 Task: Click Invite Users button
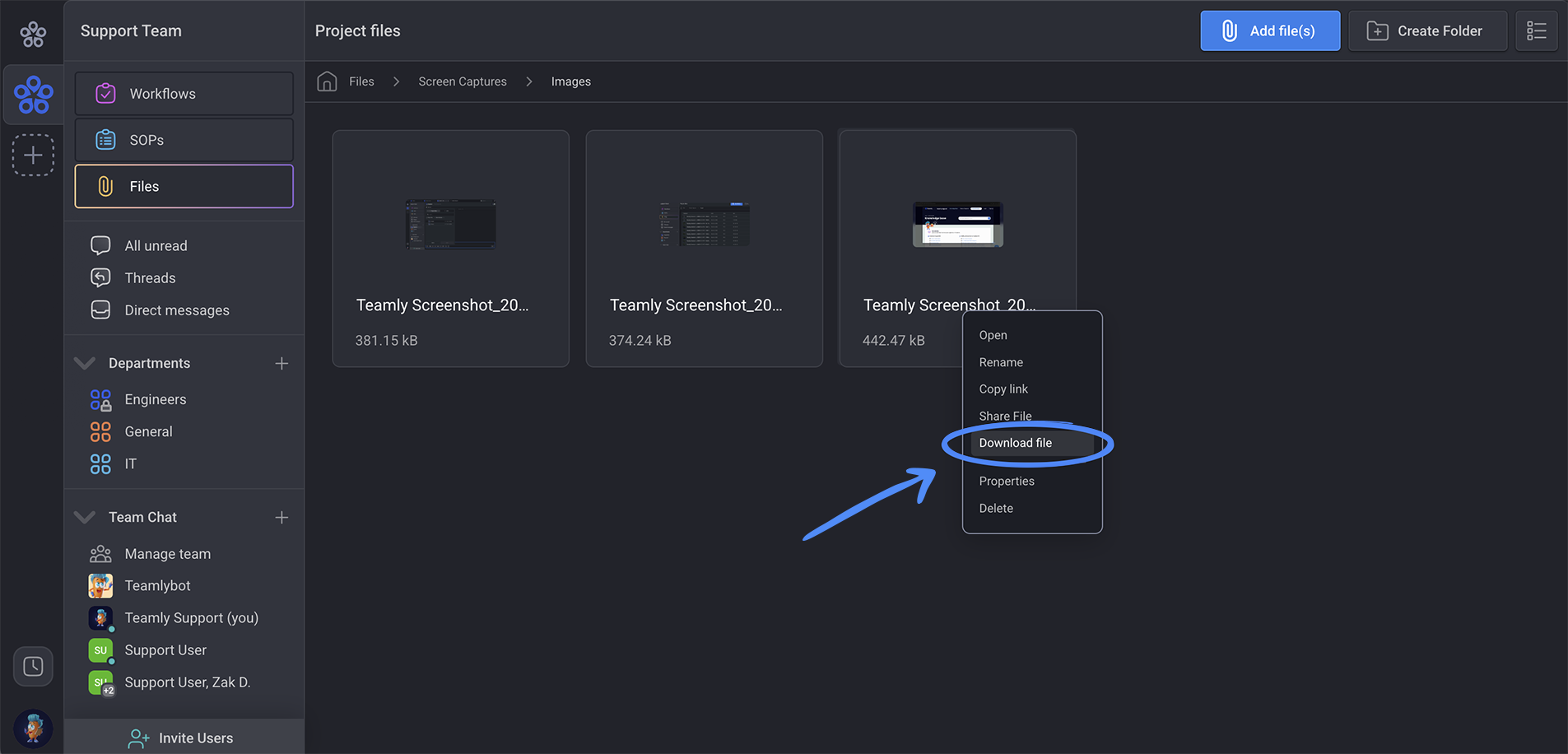point(184,738)
